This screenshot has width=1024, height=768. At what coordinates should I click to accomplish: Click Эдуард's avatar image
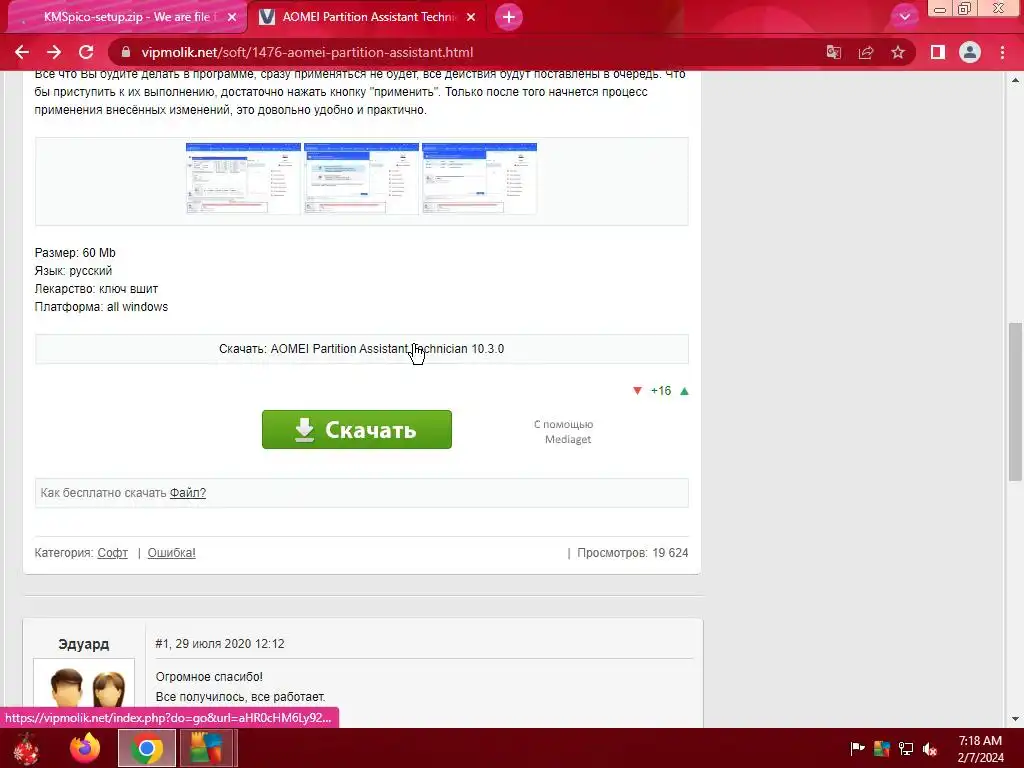[84, 686]
